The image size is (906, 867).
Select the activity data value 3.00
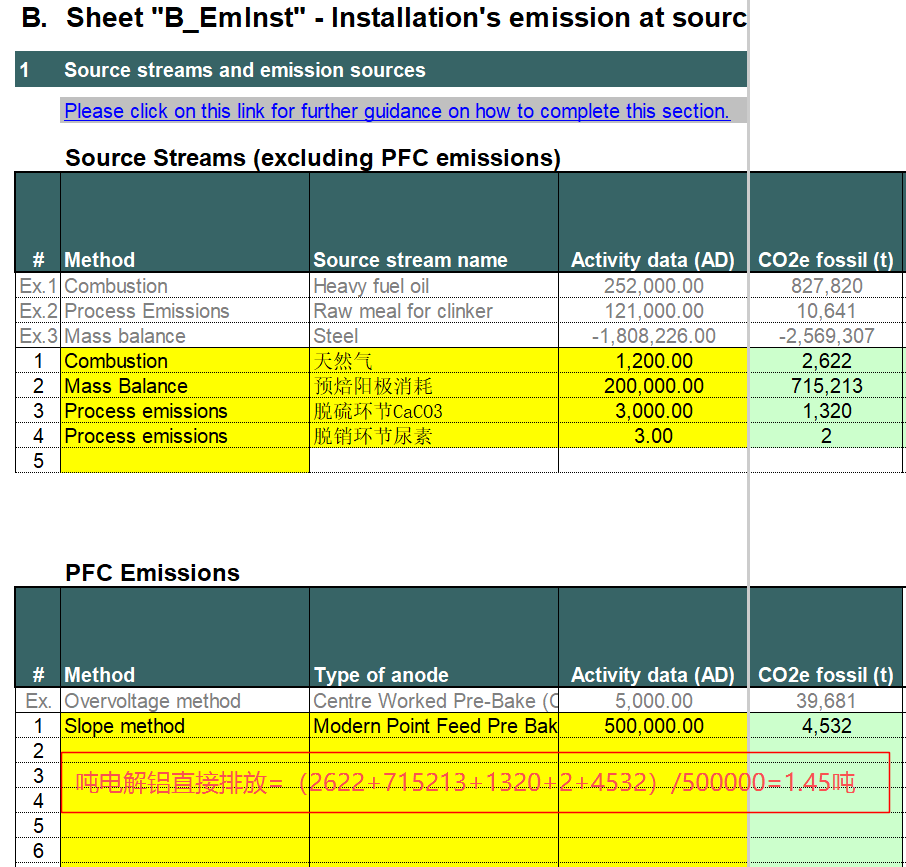[653, 436]
